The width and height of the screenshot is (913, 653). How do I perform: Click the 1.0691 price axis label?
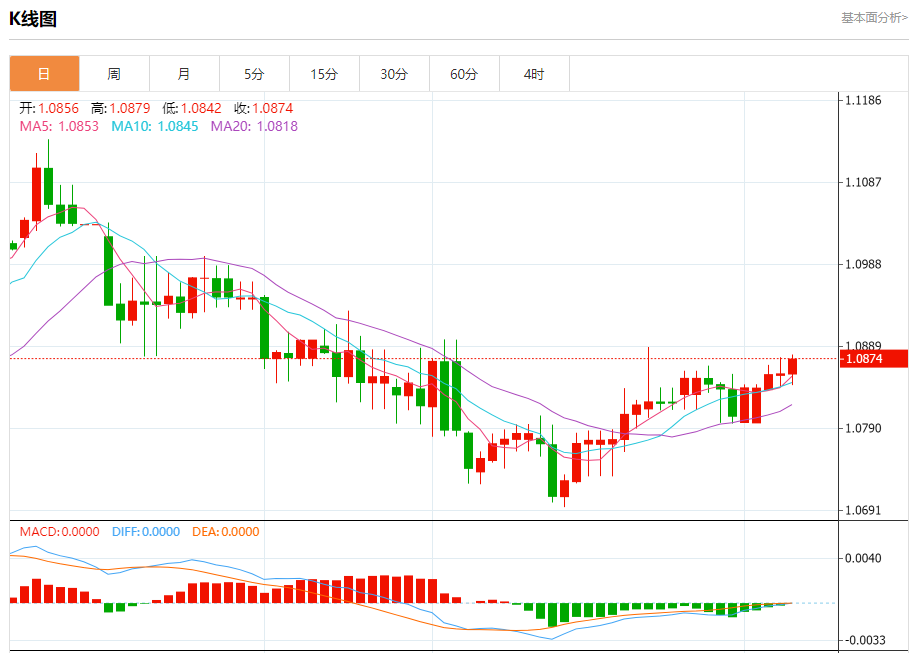[863, 511]
